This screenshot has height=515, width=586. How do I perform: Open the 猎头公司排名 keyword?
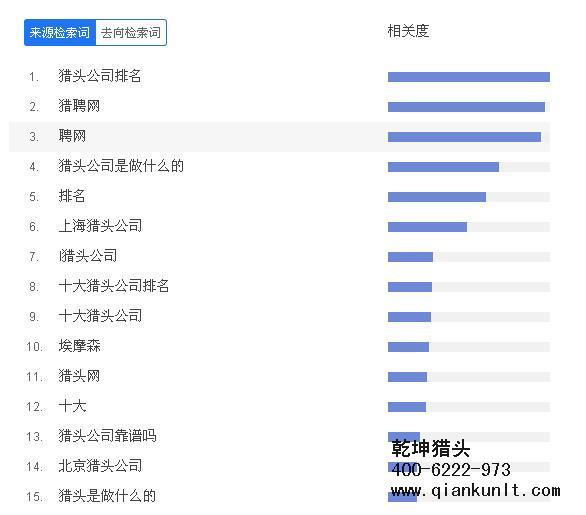click(x=100, y=76)
